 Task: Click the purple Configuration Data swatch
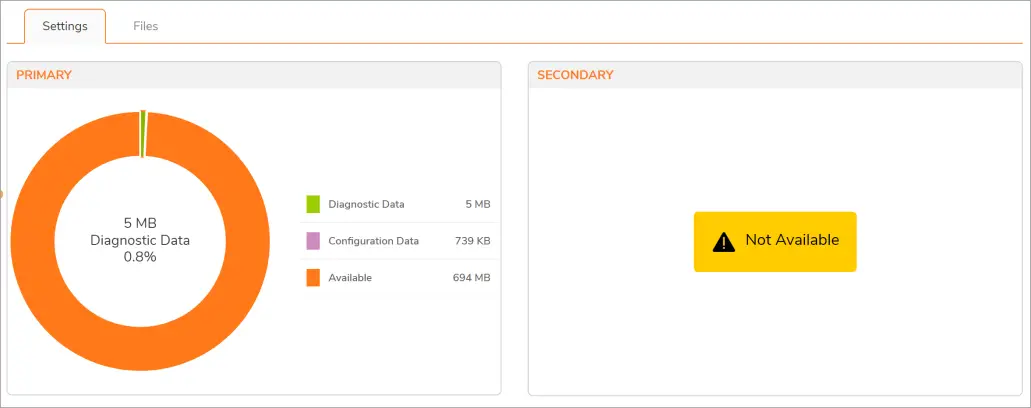[313, 241]
